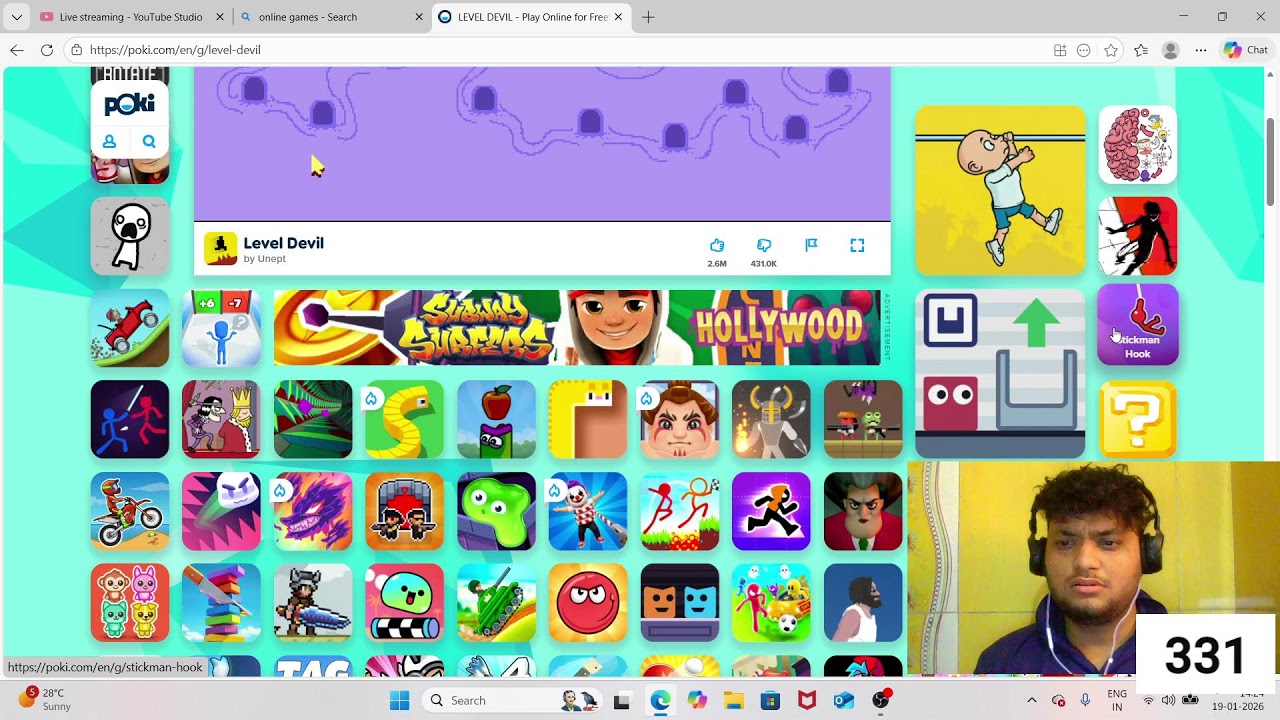Open the apple worm game icon
The height and width of the screenshot is (720, 1280).
496,420
